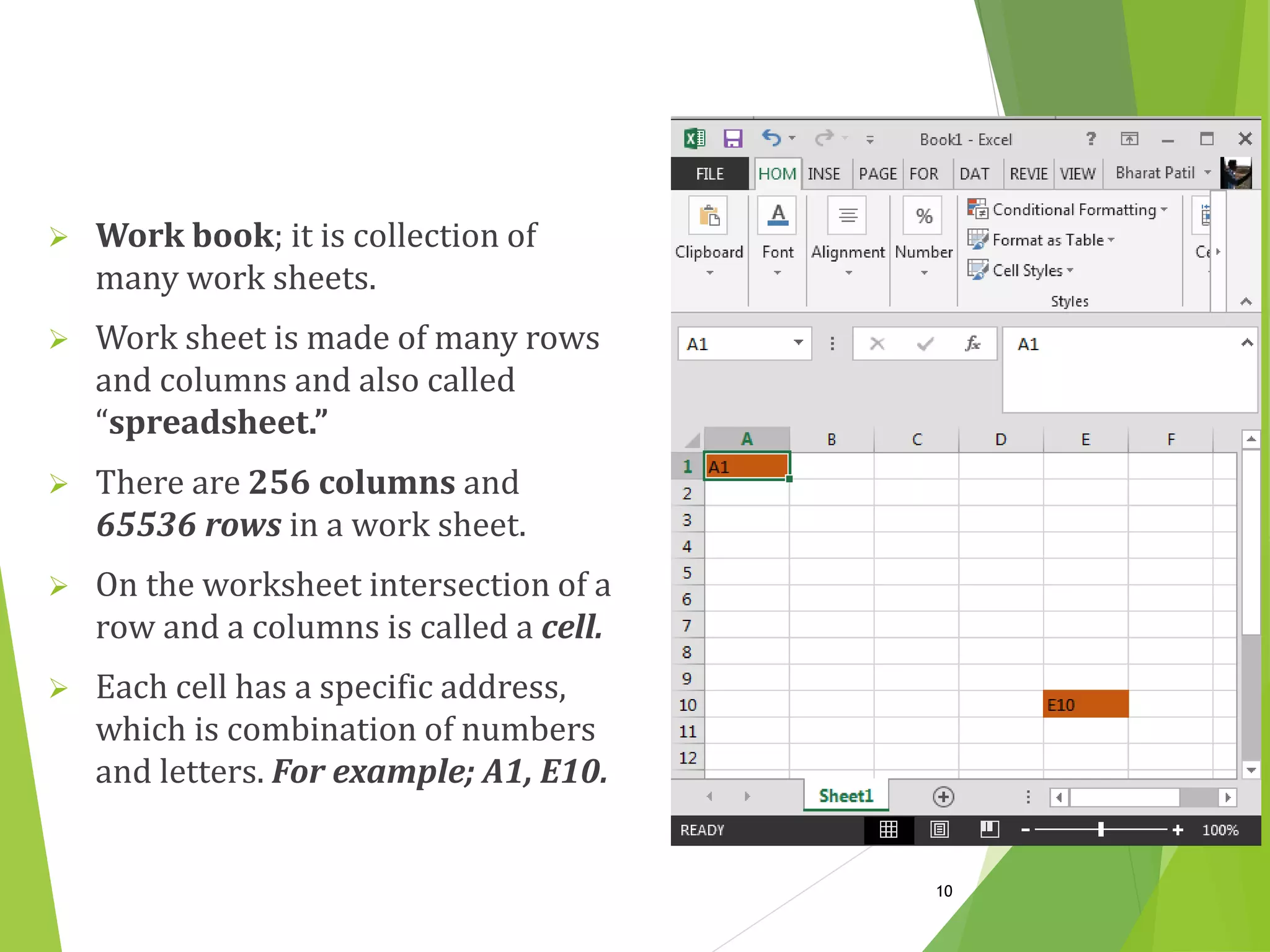Open Conditional Formatting menu
Screen dimensions: 1270x952
[x=1067, y=209]
